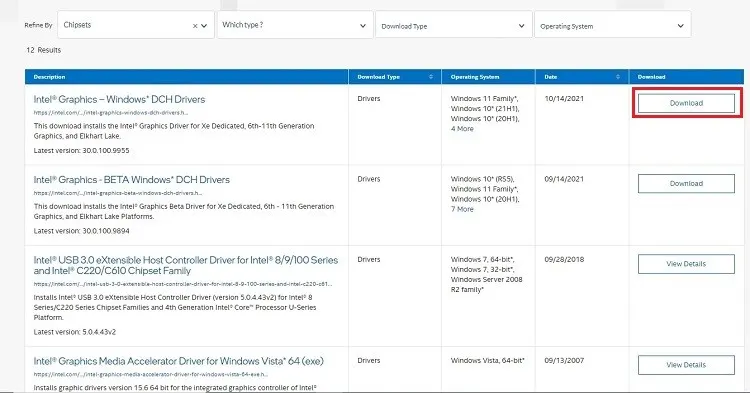Show '7 More' operating systems for BETA drivers

coord(462,209)
